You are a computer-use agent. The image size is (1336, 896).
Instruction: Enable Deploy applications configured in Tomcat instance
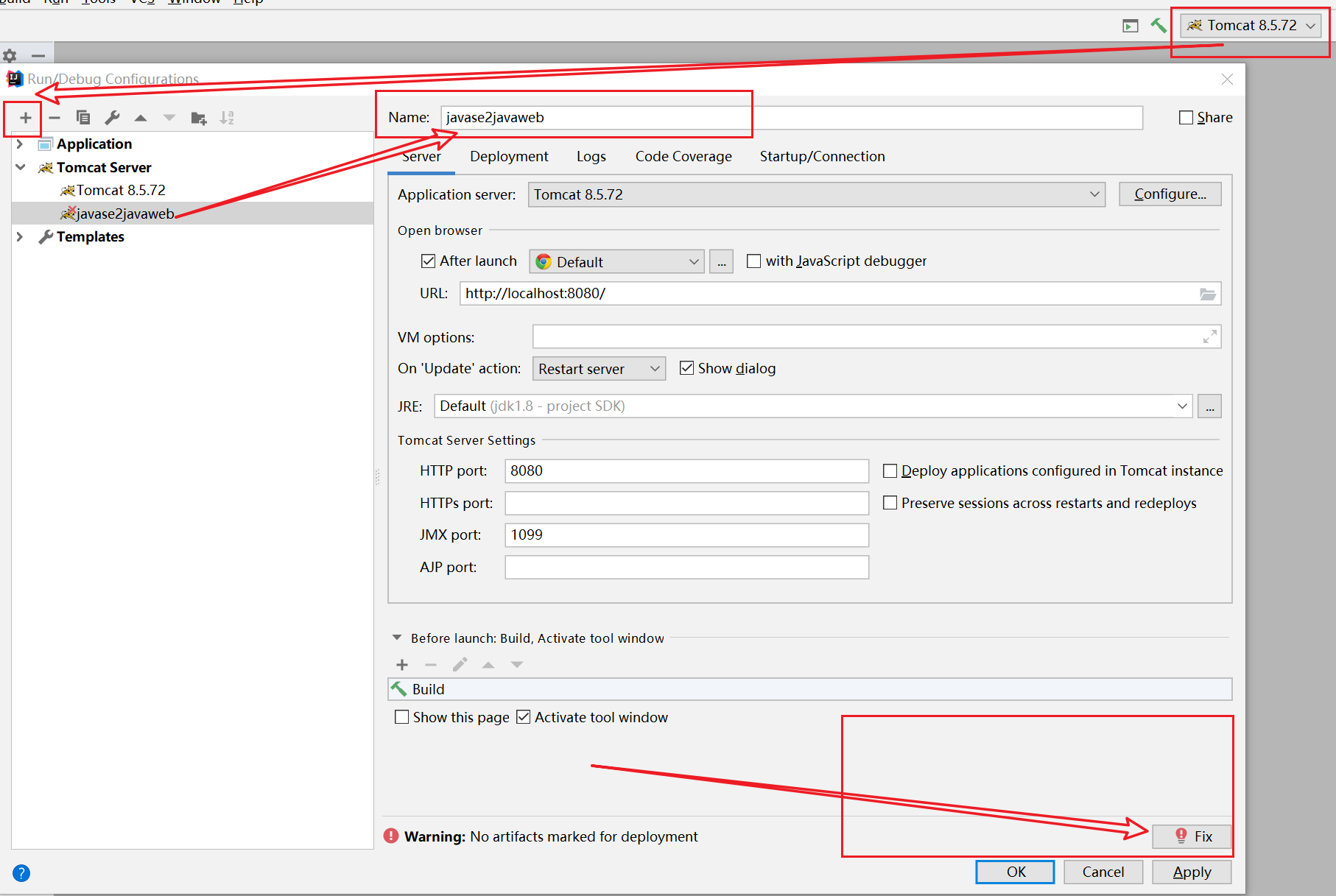[890, 471]
